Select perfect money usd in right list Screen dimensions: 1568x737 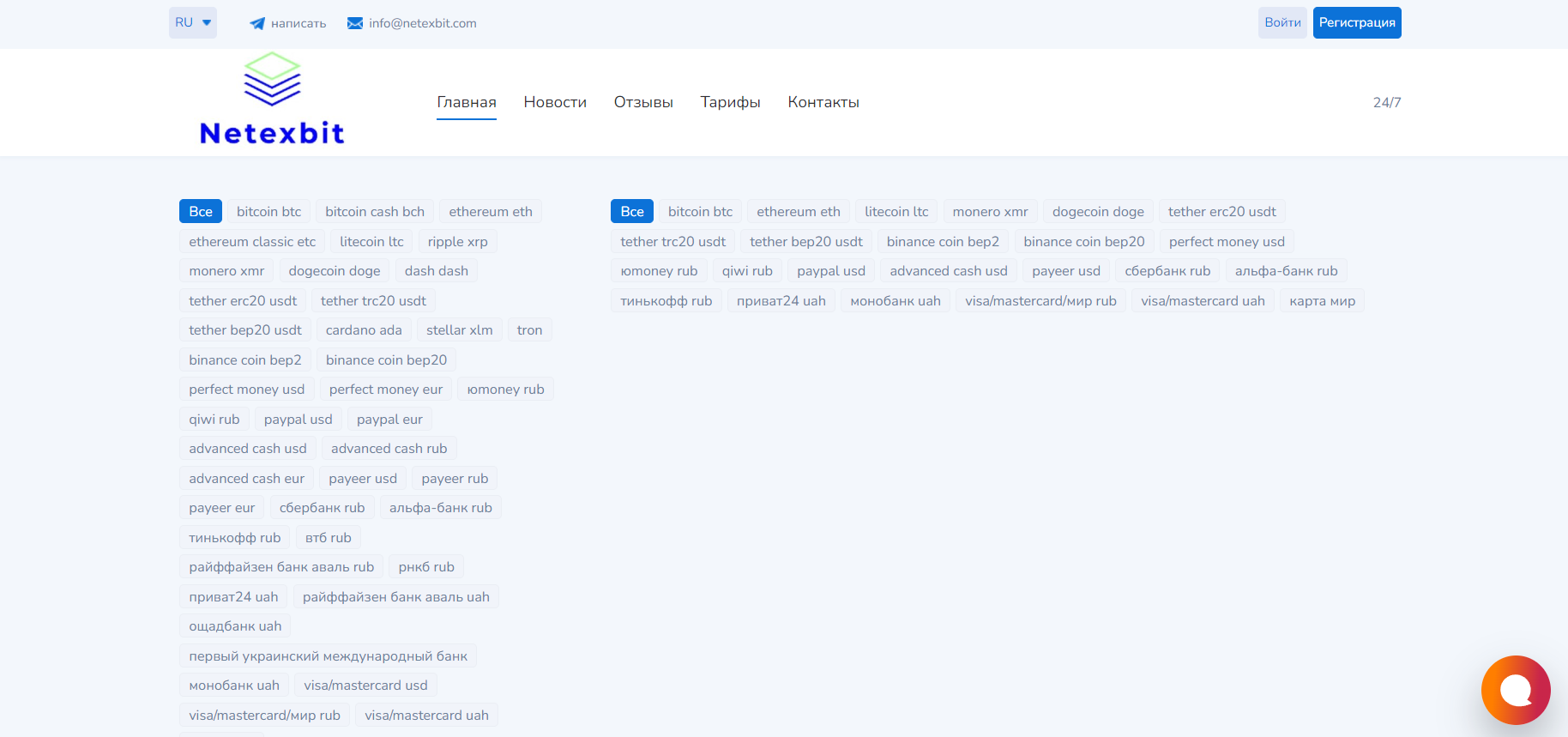coord(1227,242)
